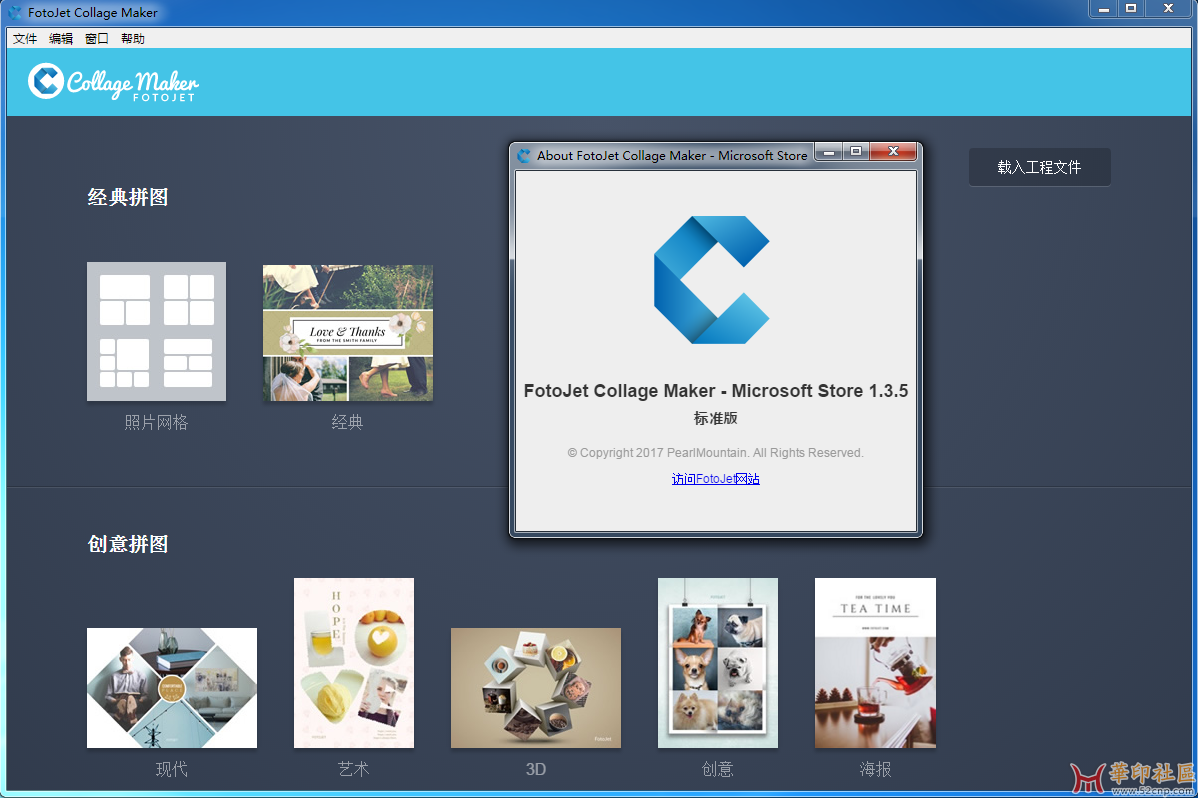Click the About dialog title bar icon
The height and width of the screenshot is (798, 1198).
(x=524, y=155)
